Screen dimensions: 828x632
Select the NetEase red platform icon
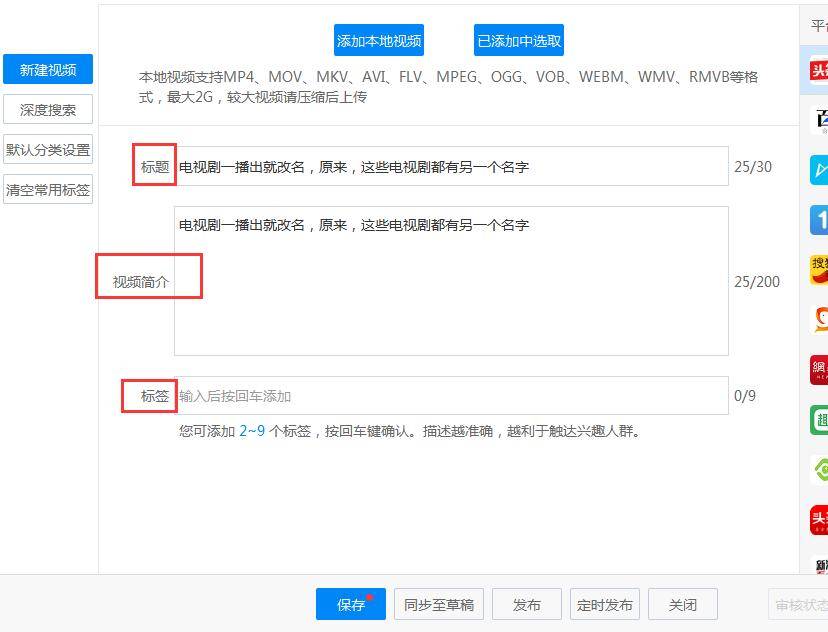click(819, 370)
